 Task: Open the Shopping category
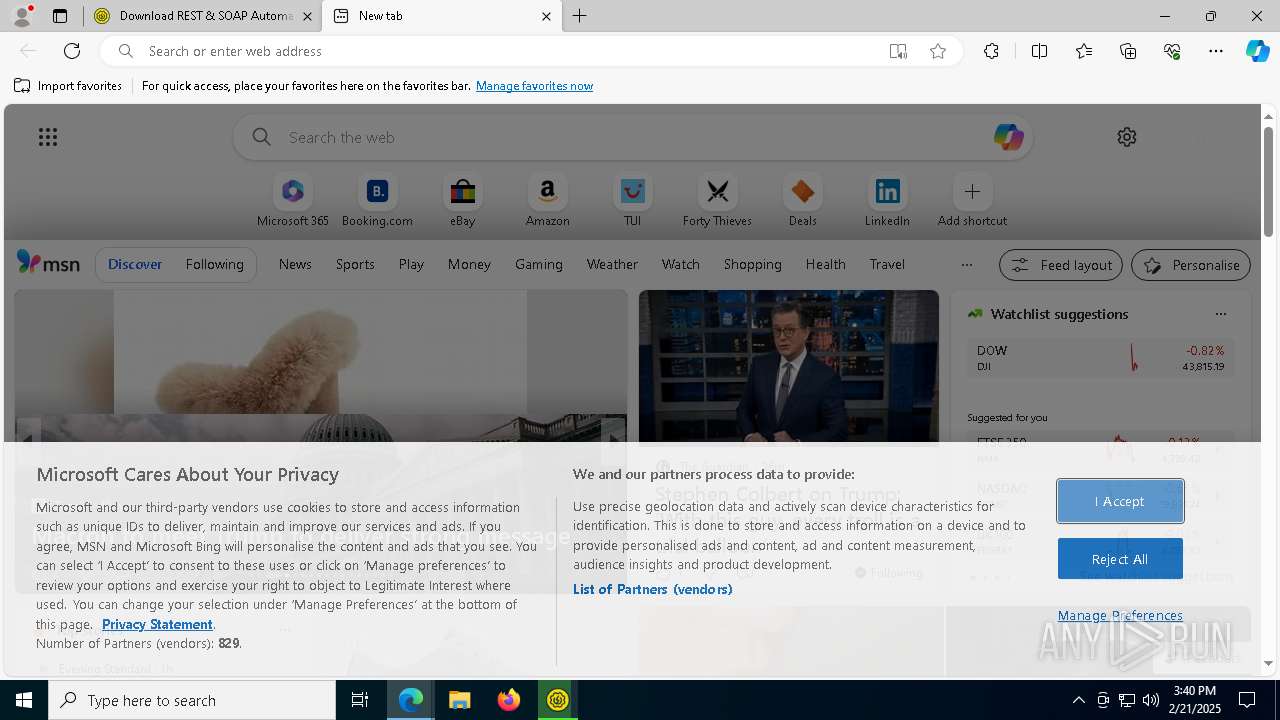click(x=752, y=264)
